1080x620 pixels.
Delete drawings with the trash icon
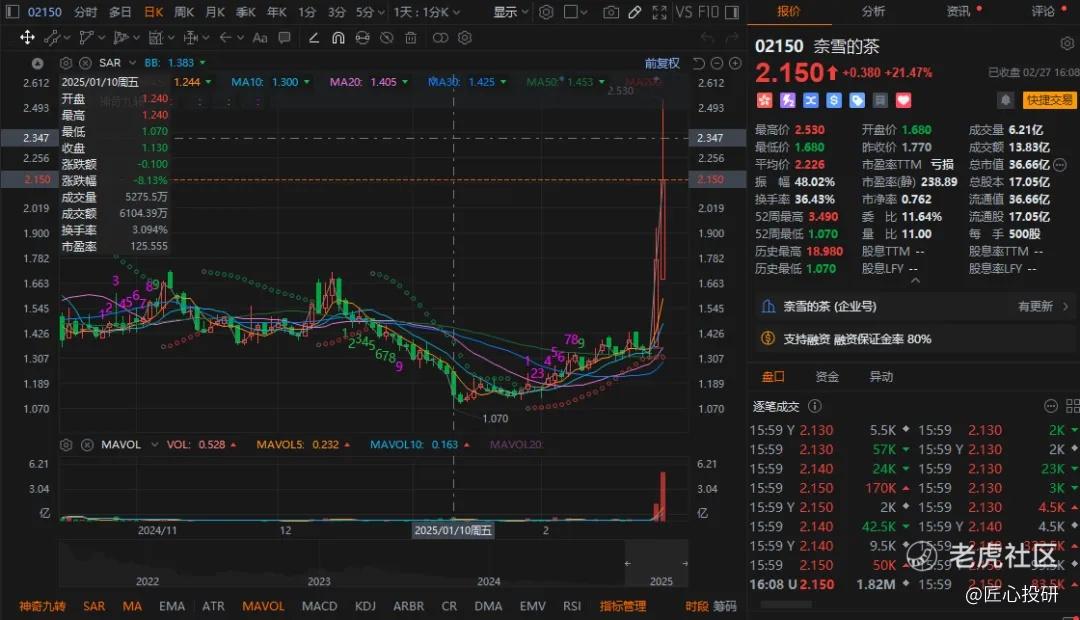point(411,38)
